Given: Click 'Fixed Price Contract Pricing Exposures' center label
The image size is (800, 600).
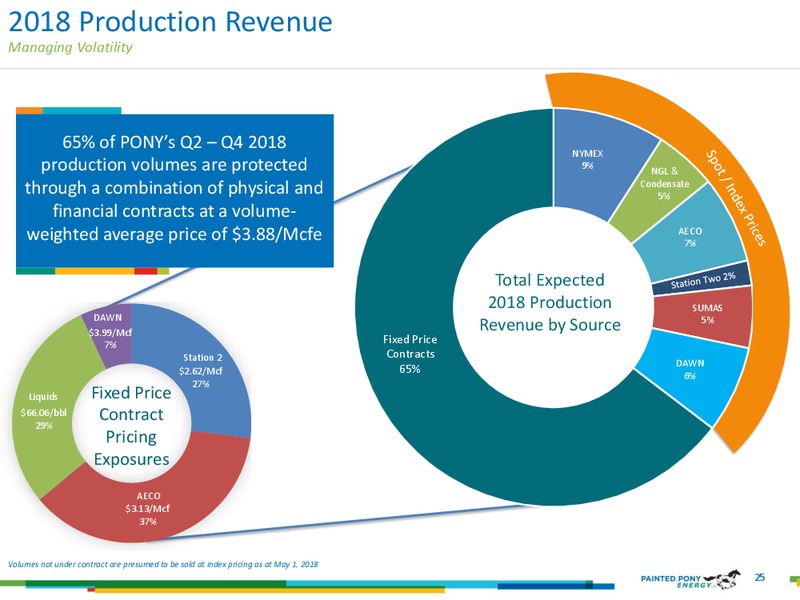Looking at the screenshot, I should tap(131, 426).
